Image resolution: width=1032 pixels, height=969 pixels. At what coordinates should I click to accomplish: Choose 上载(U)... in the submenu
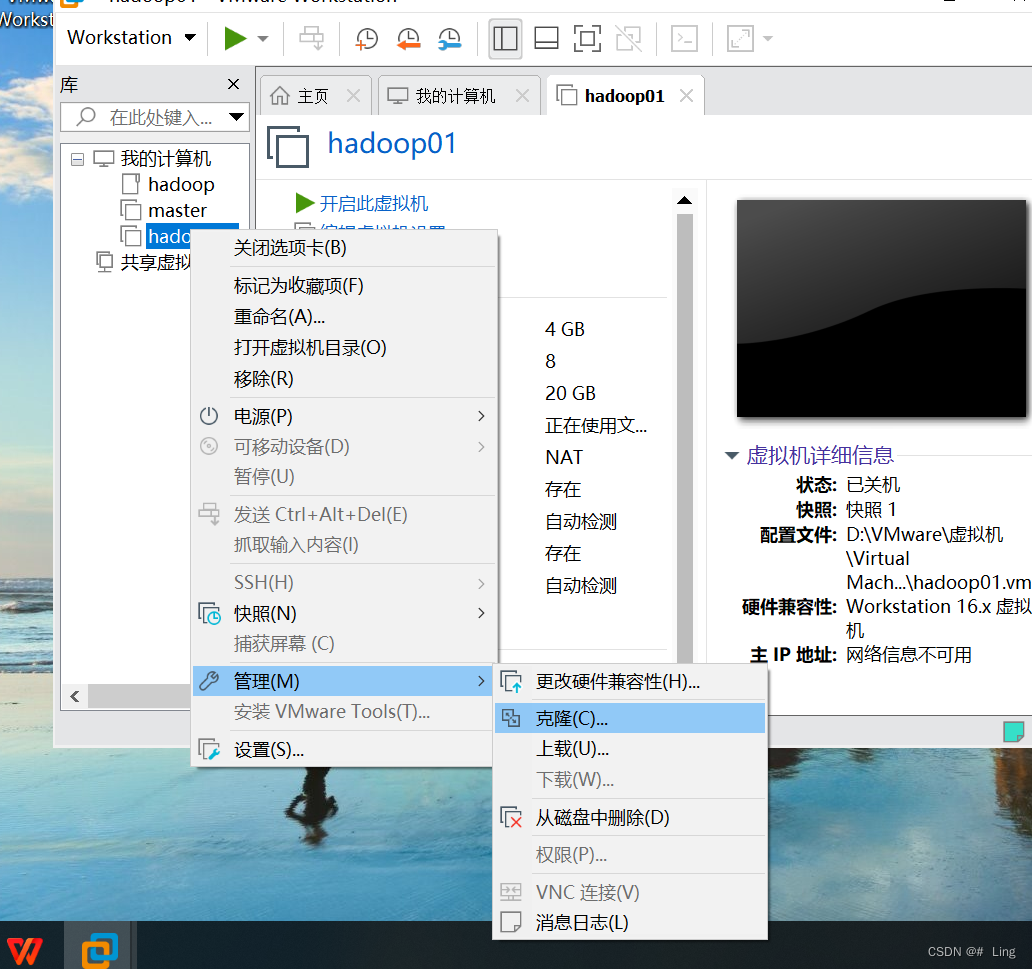pos(630,749)
